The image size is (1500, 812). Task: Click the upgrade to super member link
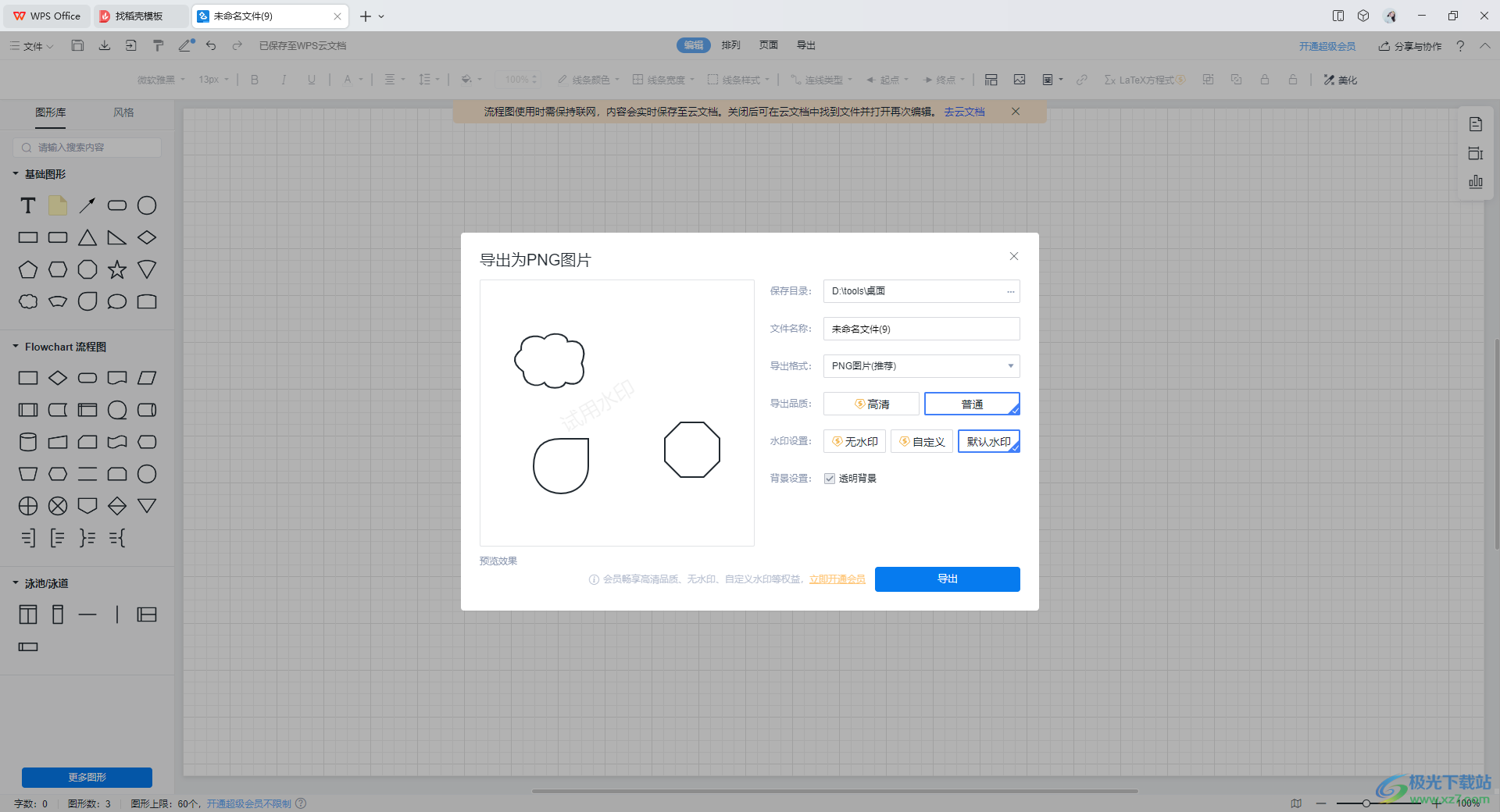pyautogui.click(x=1327, y=46)
